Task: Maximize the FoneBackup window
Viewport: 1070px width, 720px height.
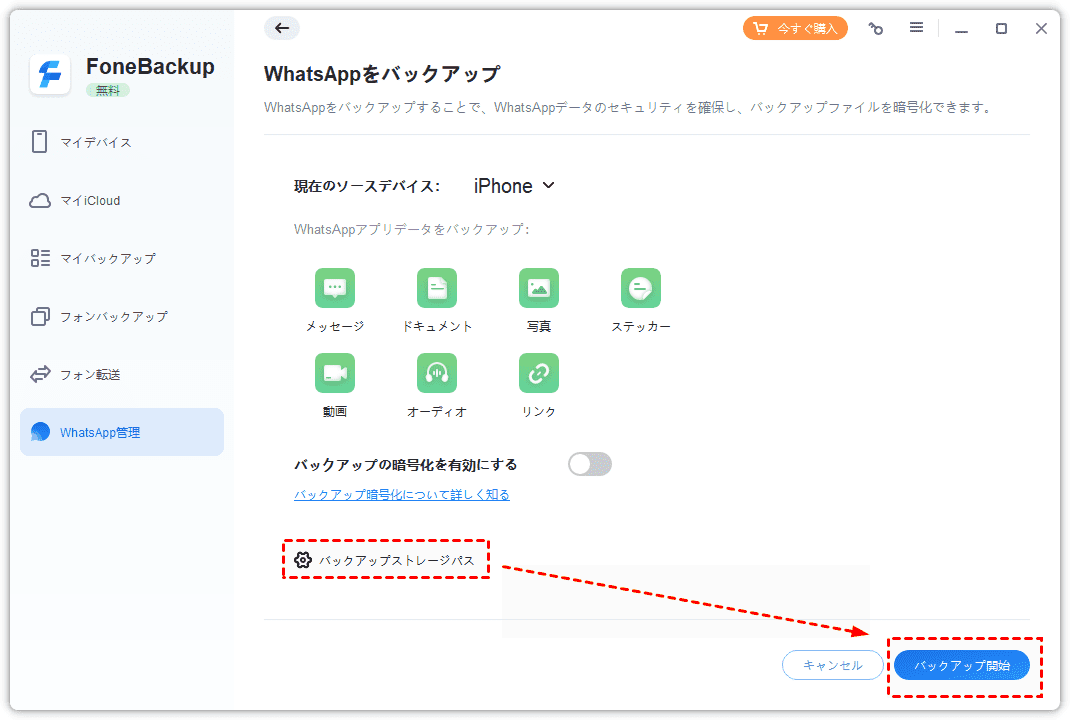Action: tap(1001, 28)
